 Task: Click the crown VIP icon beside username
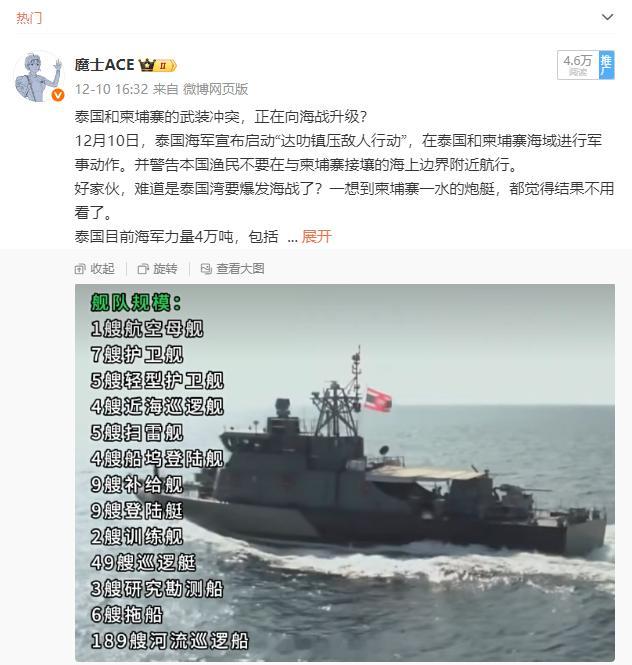click(147, 65)
